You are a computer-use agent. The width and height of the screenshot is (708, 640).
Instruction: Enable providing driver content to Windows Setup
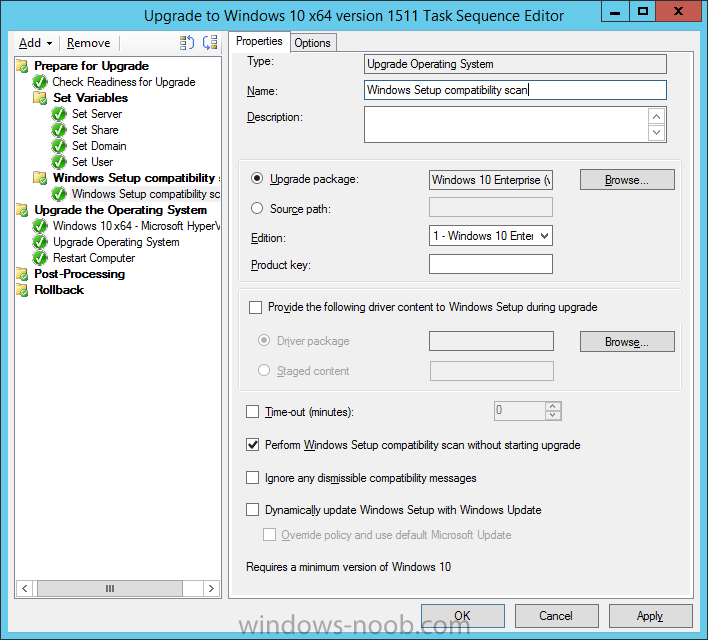(x=256, y=308)
